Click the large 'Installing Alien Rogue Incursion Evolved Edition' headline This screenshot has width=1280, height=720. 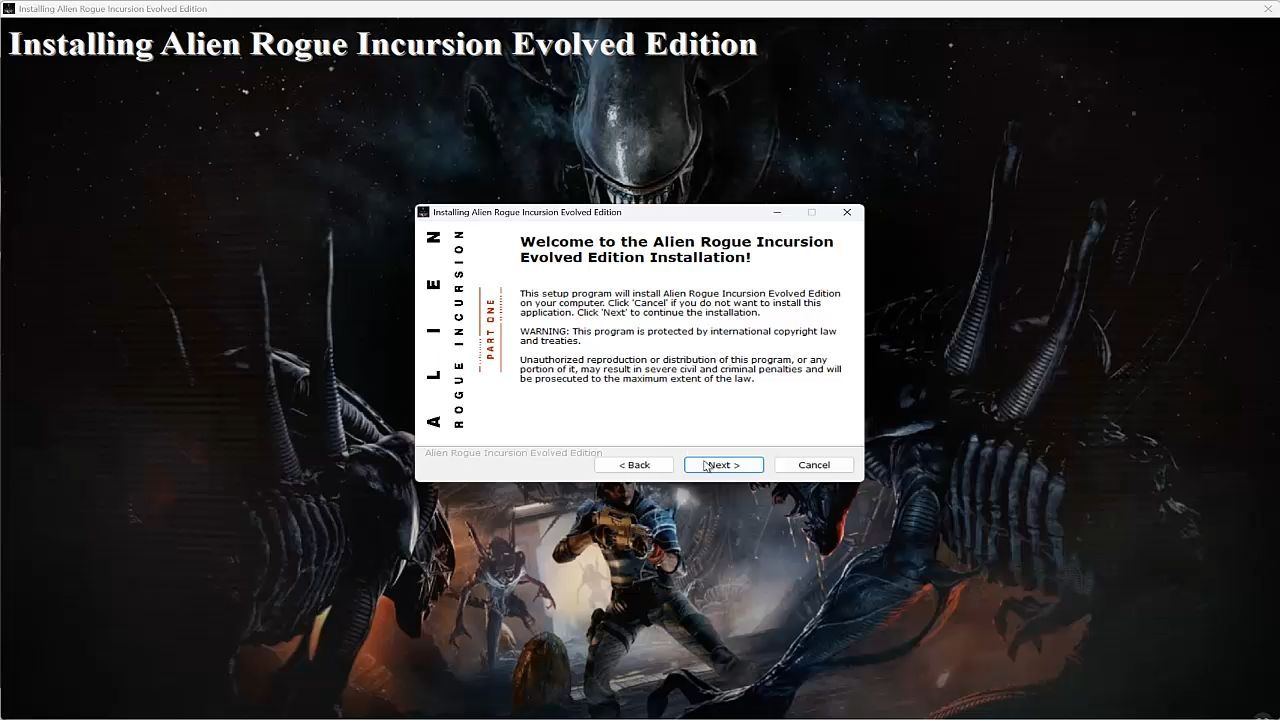(382, 44)
